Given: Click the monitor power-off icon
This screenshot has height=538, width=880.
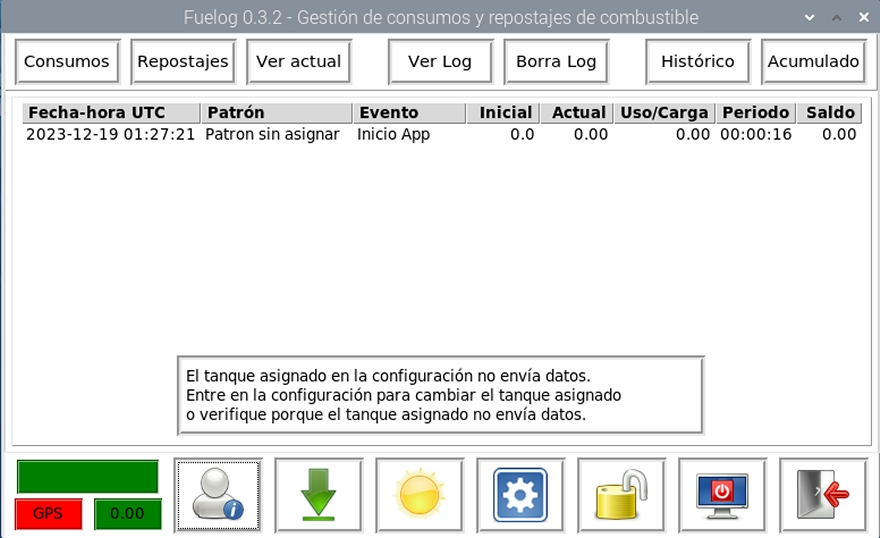Looking at the screenshot, I should point(722,494).
